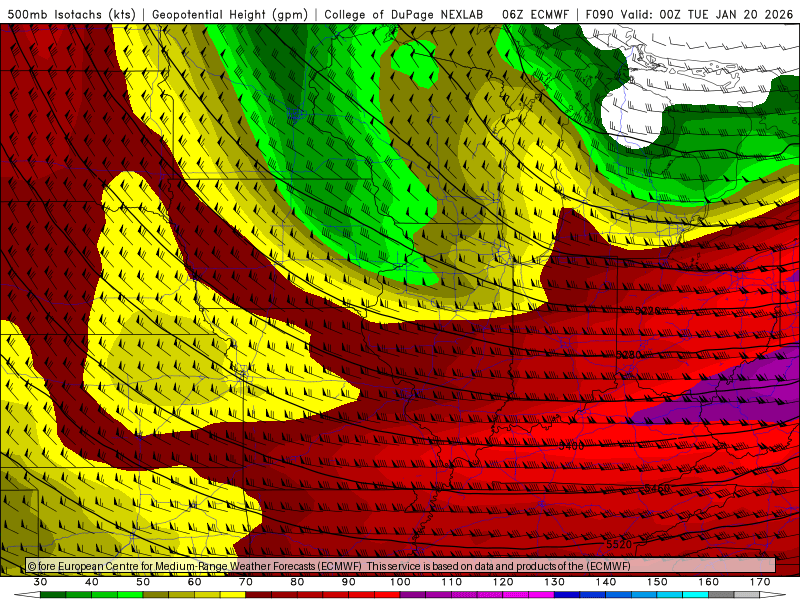This screenshot has width=800, height=600.
Task: Select the gray 160-165 kt swatch
Action: tap(721, 595)
